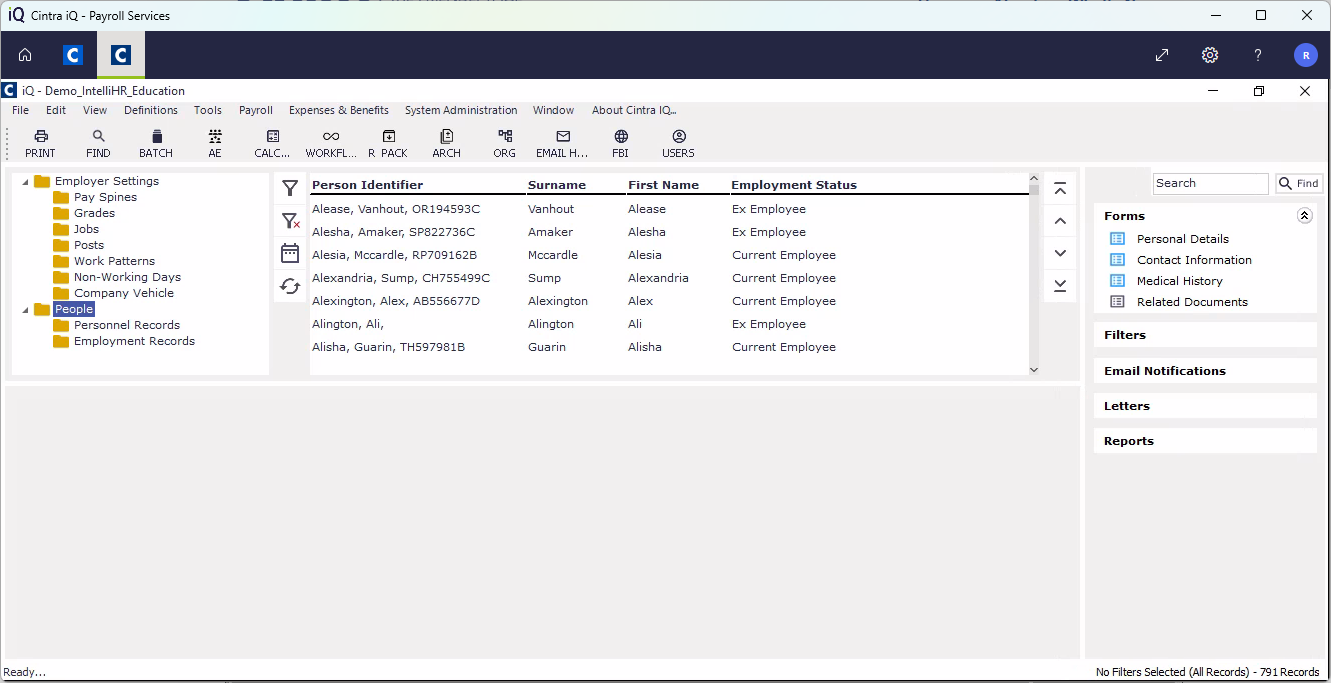Refresh the records list
Image resolution: width=1331 pixels, height=683 pixels.
[290, 286]
